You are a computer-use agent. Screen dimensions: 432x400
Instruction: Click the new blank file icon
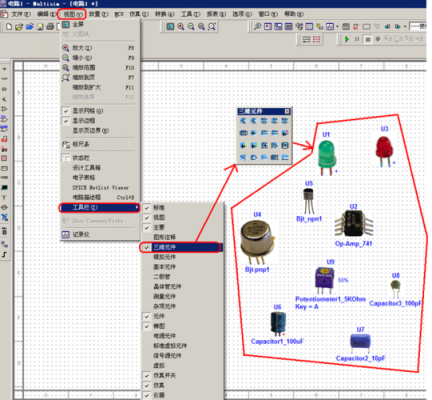9,26
